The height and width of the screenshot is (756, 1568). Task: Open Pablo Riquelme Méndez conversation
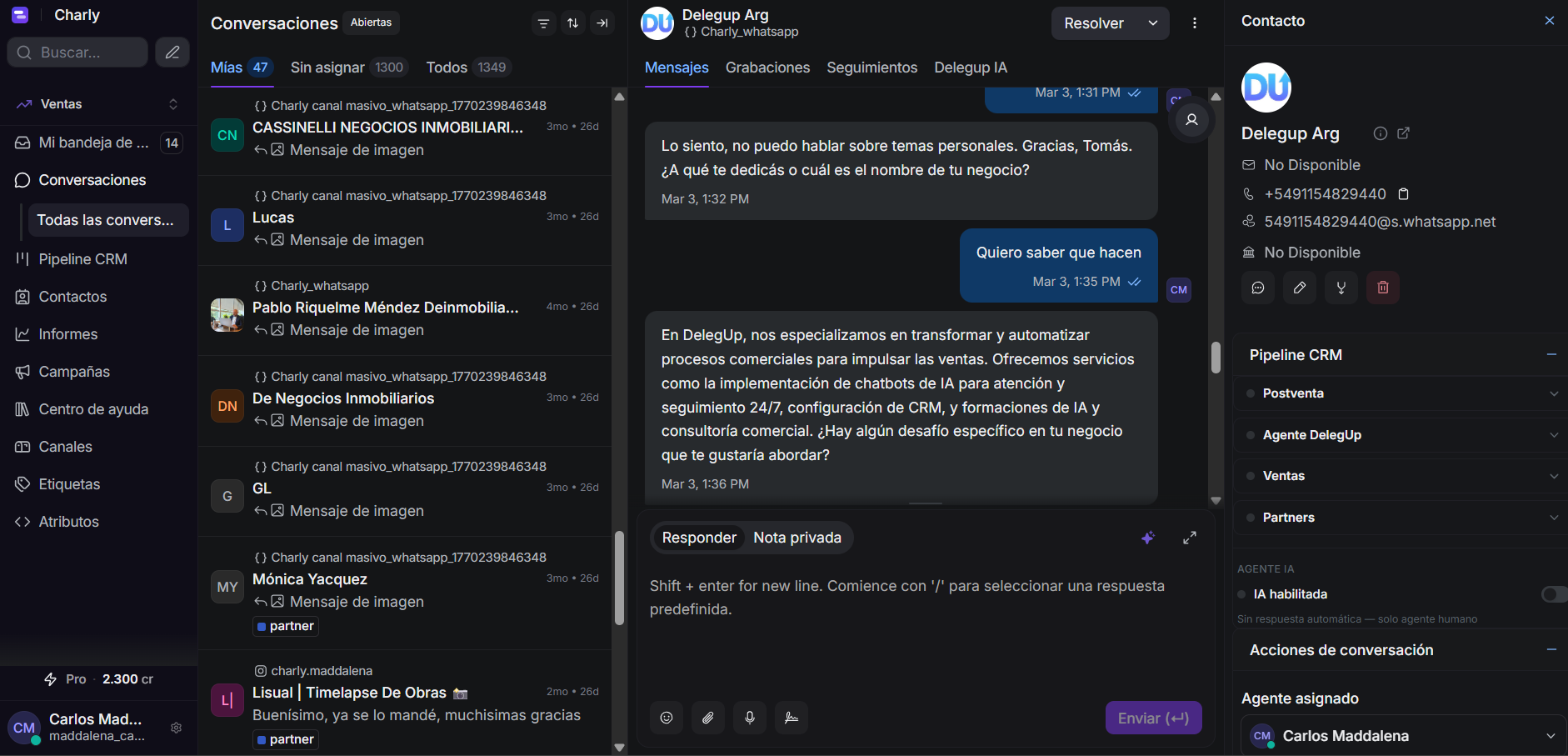click(405, 311)
